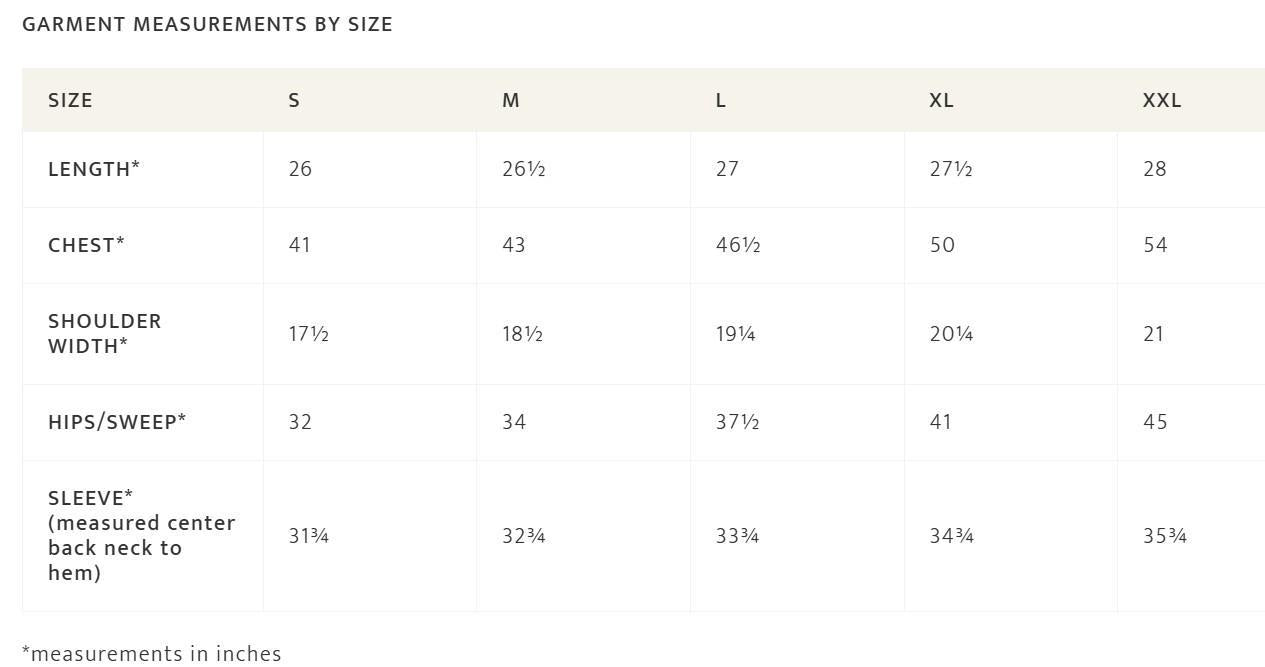Select the 34 hips value for M

(x=514, y=422)
